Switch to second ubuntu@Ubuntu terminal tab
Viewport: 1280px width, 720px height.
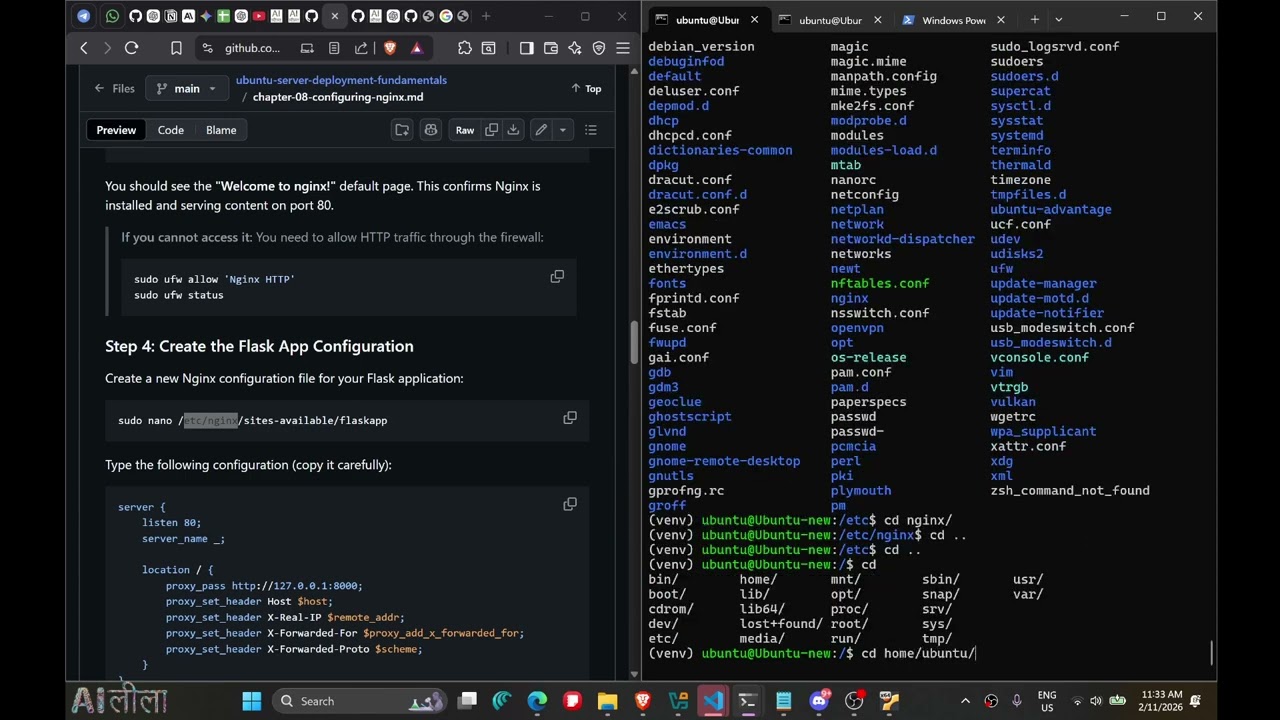click(830, 20)
